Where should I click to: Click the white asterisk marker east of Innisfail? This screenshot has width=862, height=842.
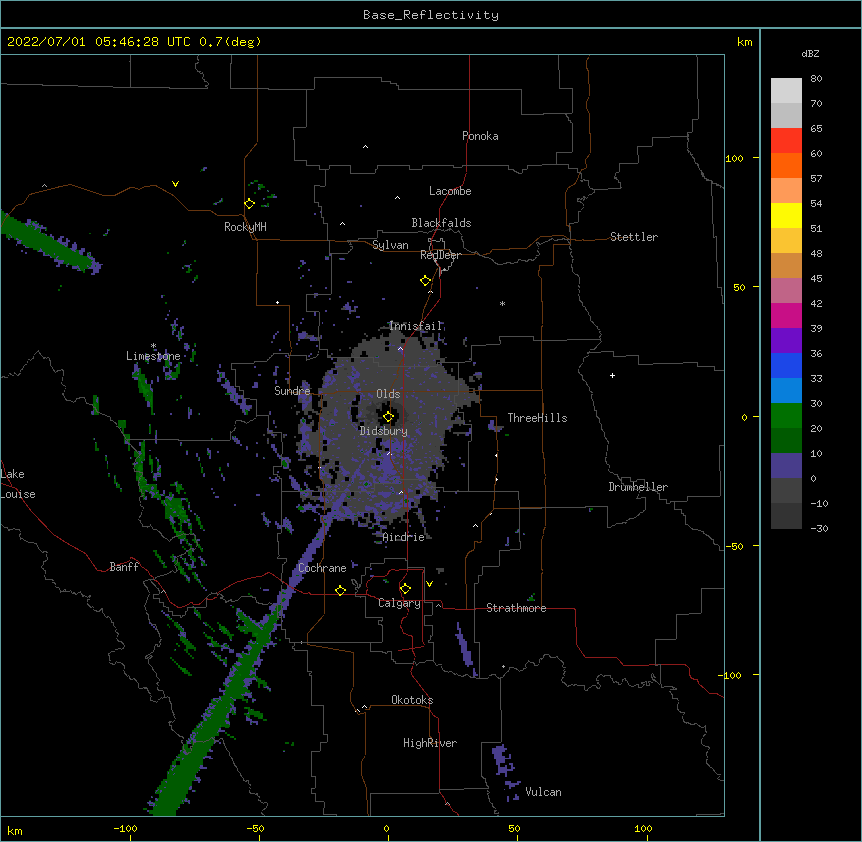502,303
